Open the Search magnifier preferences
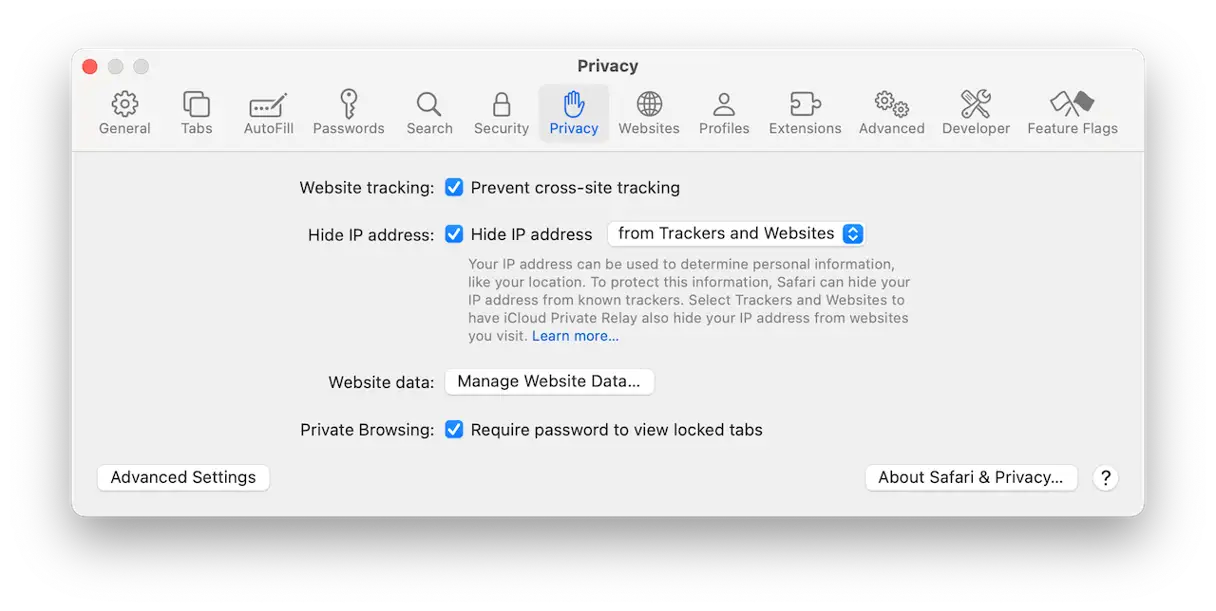This screenshot has width=1216, height=611. (429, 104)
